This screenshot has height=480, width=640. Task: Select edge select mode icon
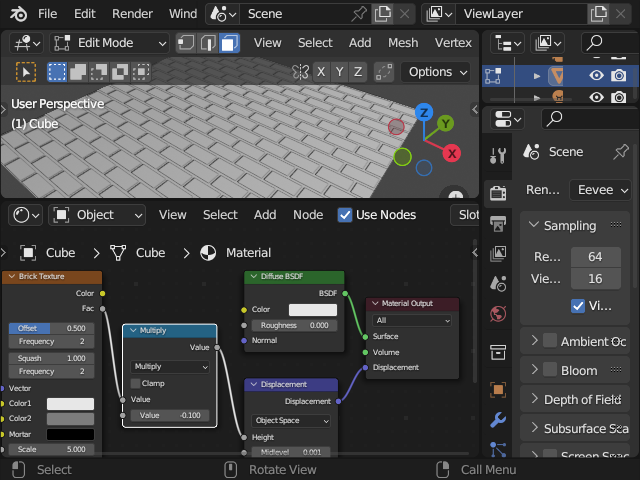(208, 43)
